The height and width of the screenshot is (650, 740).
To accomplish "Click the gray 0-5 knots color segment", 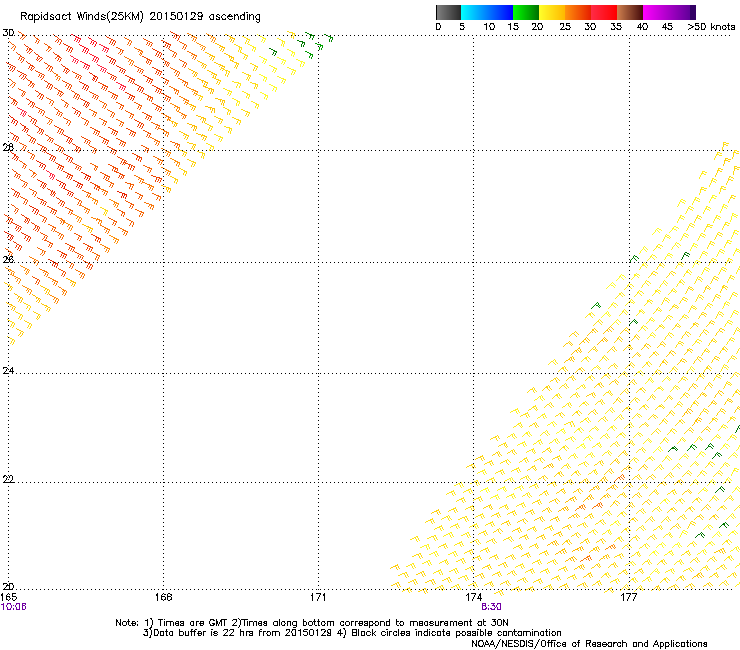I will coord(448,12).
